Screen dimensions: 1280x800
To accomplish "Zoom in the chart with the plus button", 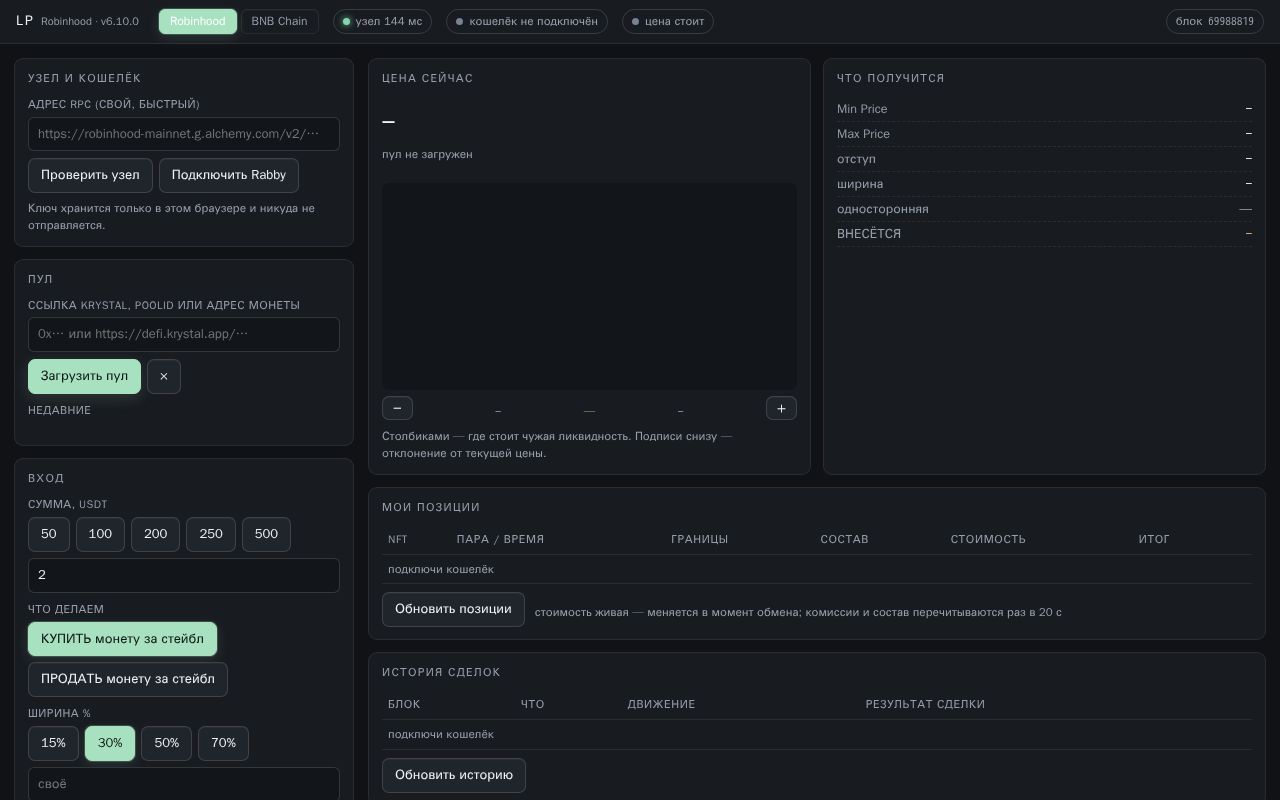I will pyautogui.click(x=781, y=408).
